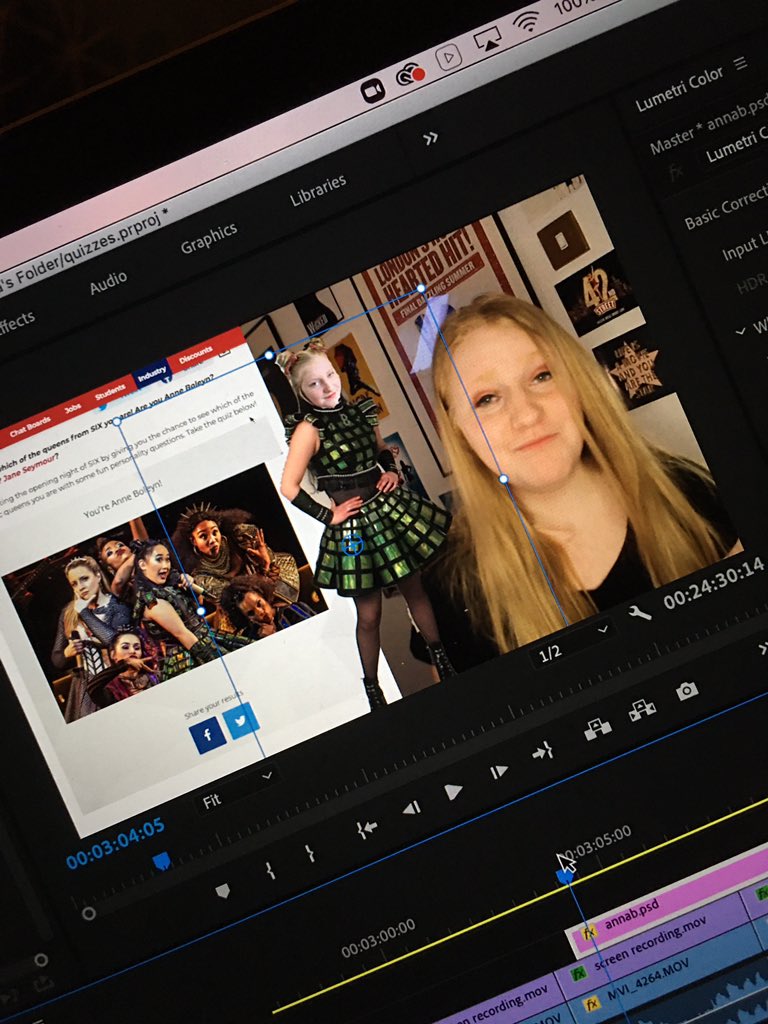Screen dimensions: 768x1024
Task: Click the Input LUT label
Action: point(744,247)
